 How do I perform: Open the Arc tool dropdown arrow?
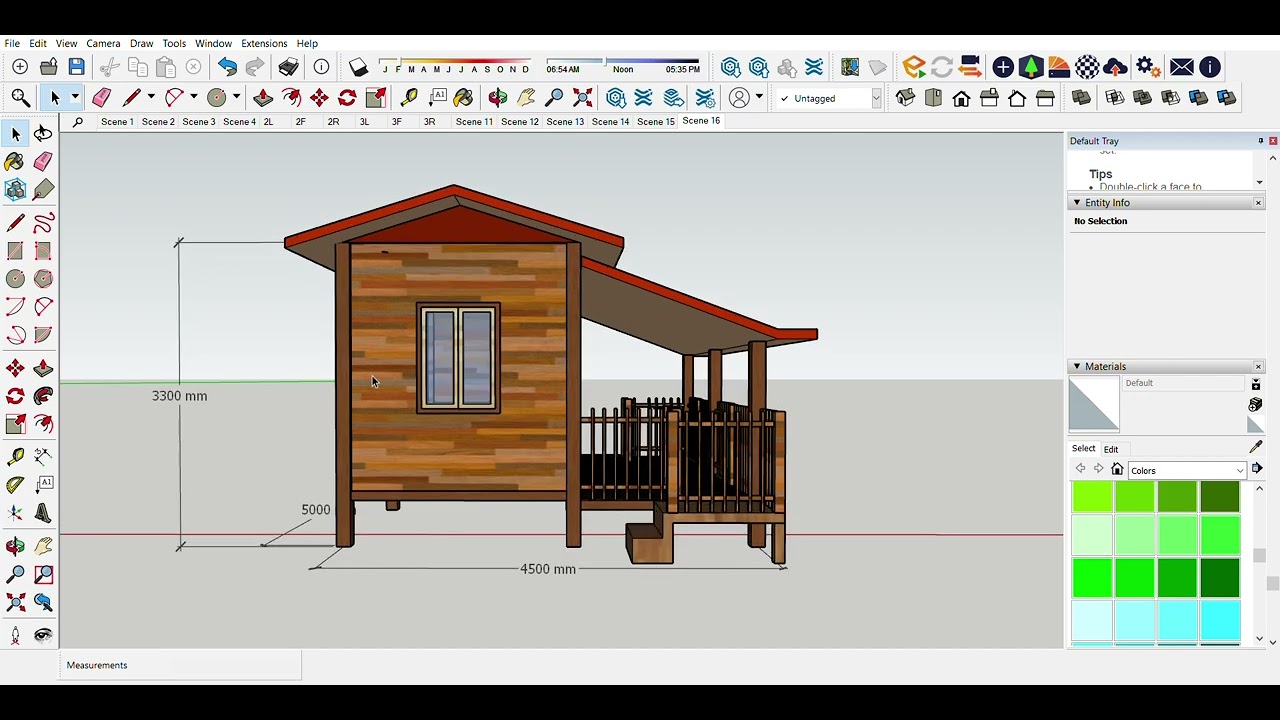coord(193,97)
